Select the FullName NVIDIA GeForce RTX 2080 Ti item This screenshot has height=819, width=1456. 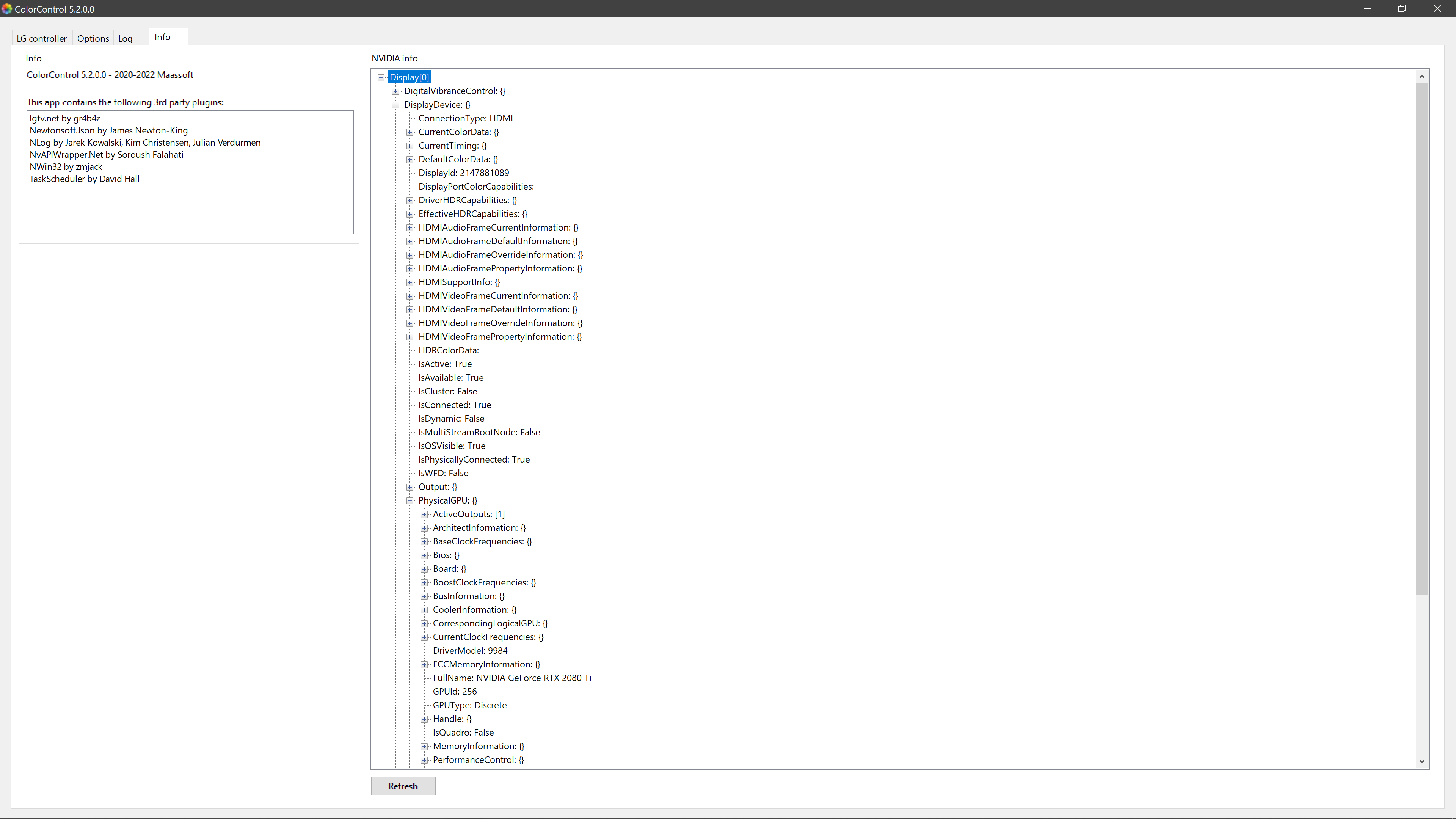pos(511,678)
